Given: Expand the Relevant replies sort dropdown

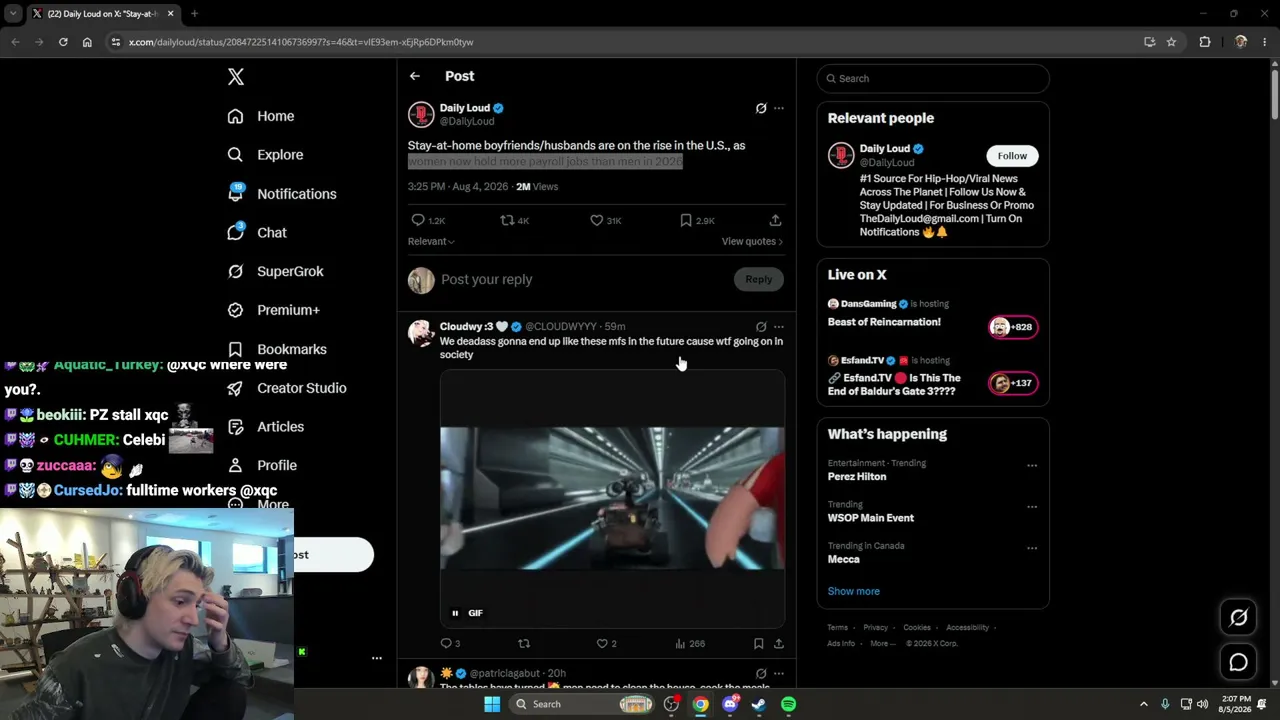Looking at the screenshot, I should tap(431, 241).
